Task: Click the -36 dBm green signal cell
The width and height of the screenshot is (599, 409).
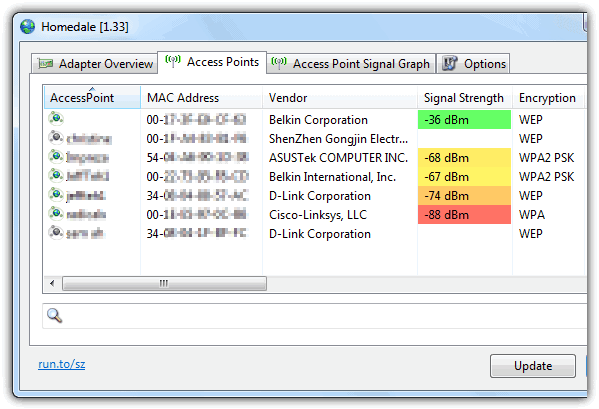Action: [x=465, y=120]
